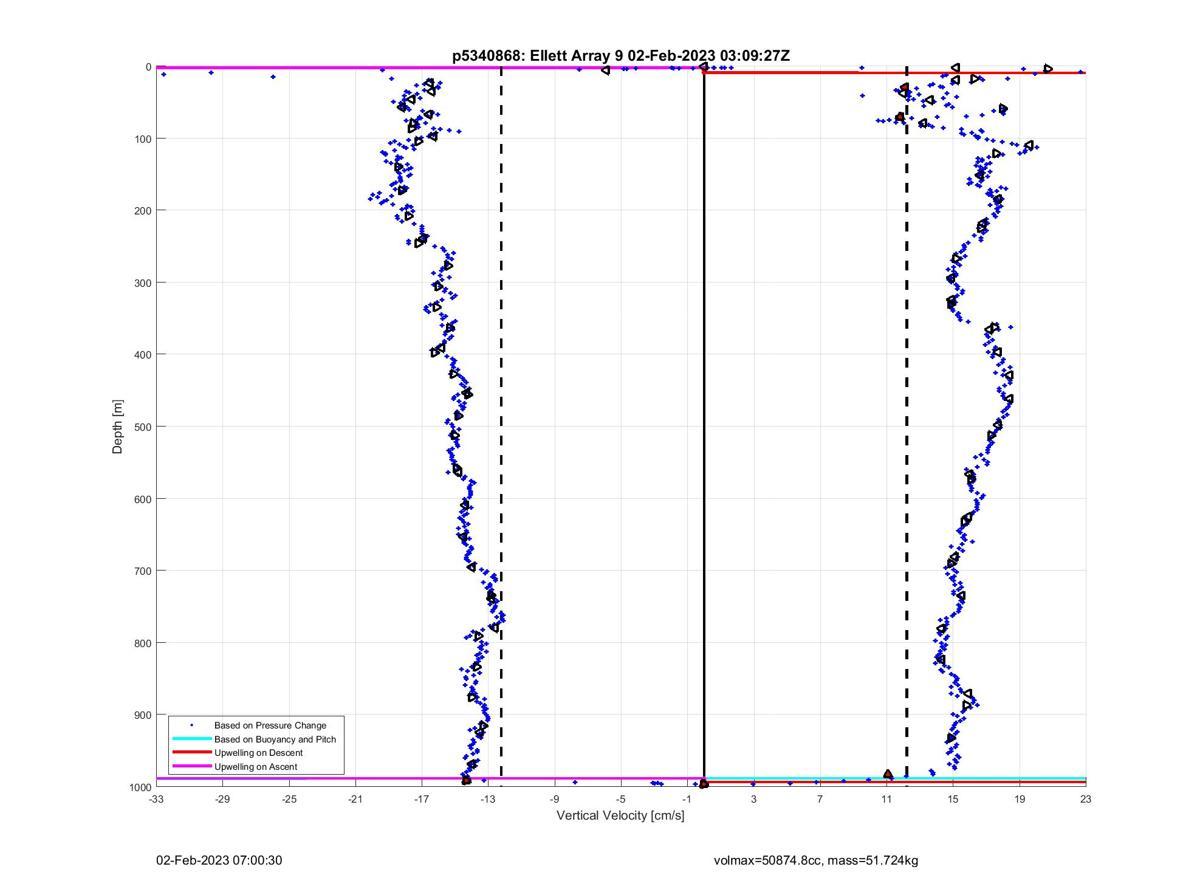Click the y-axis tick label 600
Screen dimensions: 1200x885
pos(141,499)
